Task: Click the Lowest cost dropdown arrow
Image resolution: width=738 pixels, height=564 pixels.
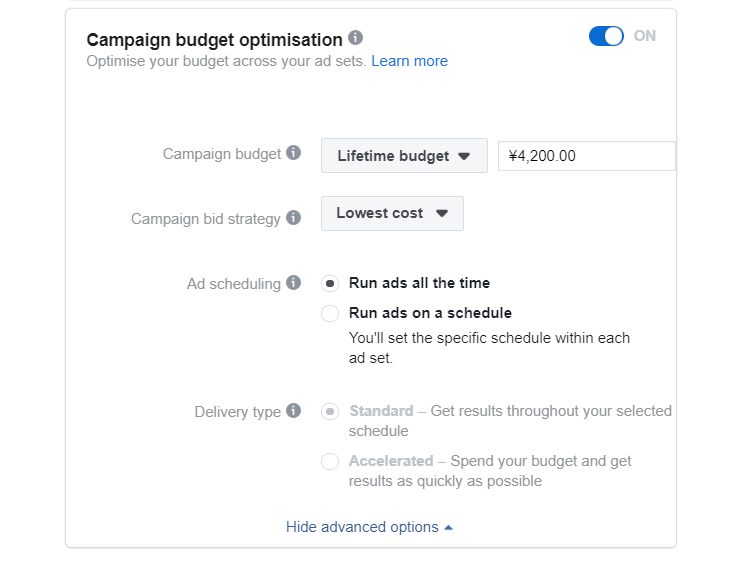Action: [x=441, y=214]
